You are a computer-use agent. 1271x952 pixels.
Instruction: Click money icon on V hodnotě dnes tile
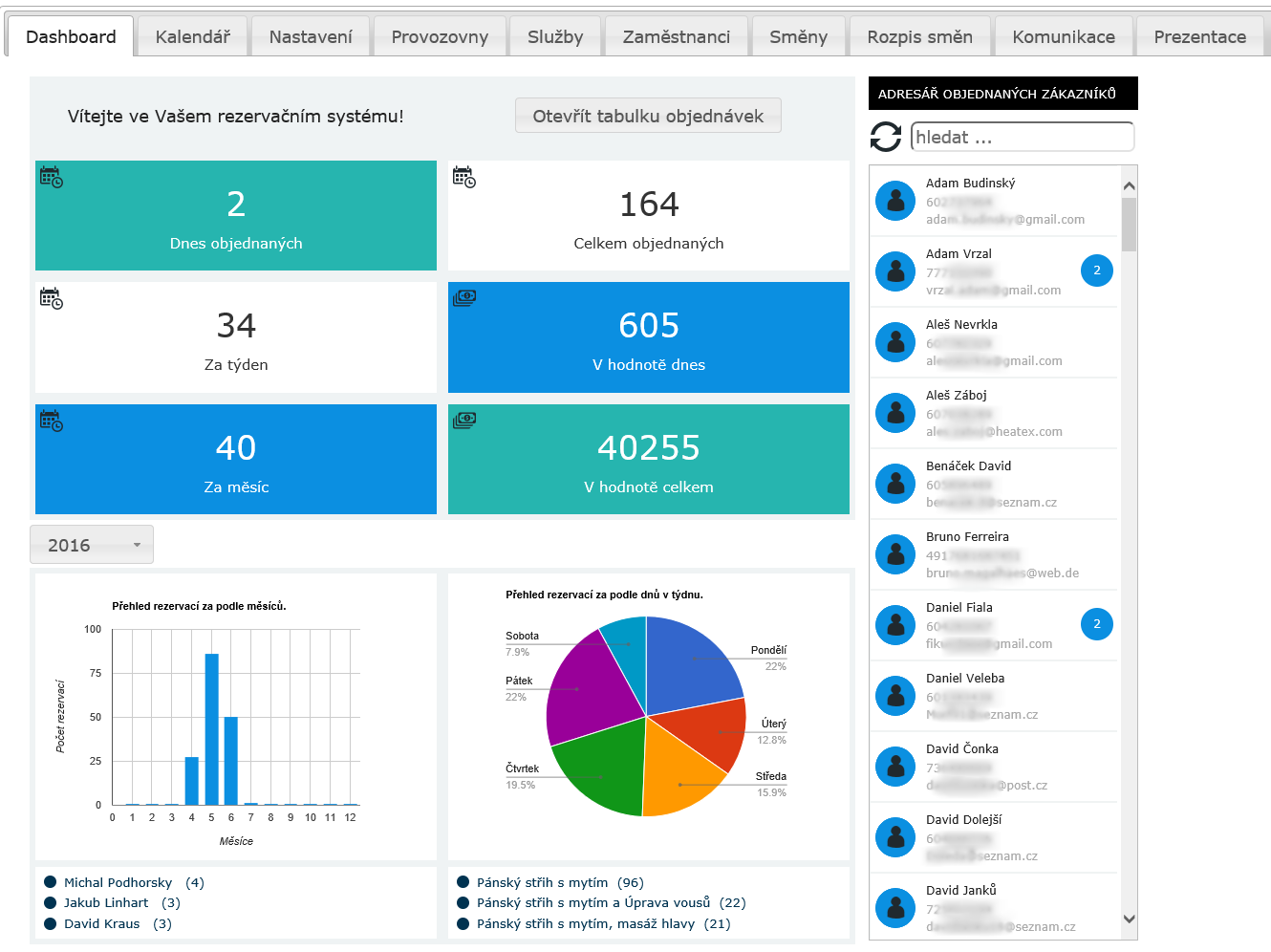[x=464, y=297]
